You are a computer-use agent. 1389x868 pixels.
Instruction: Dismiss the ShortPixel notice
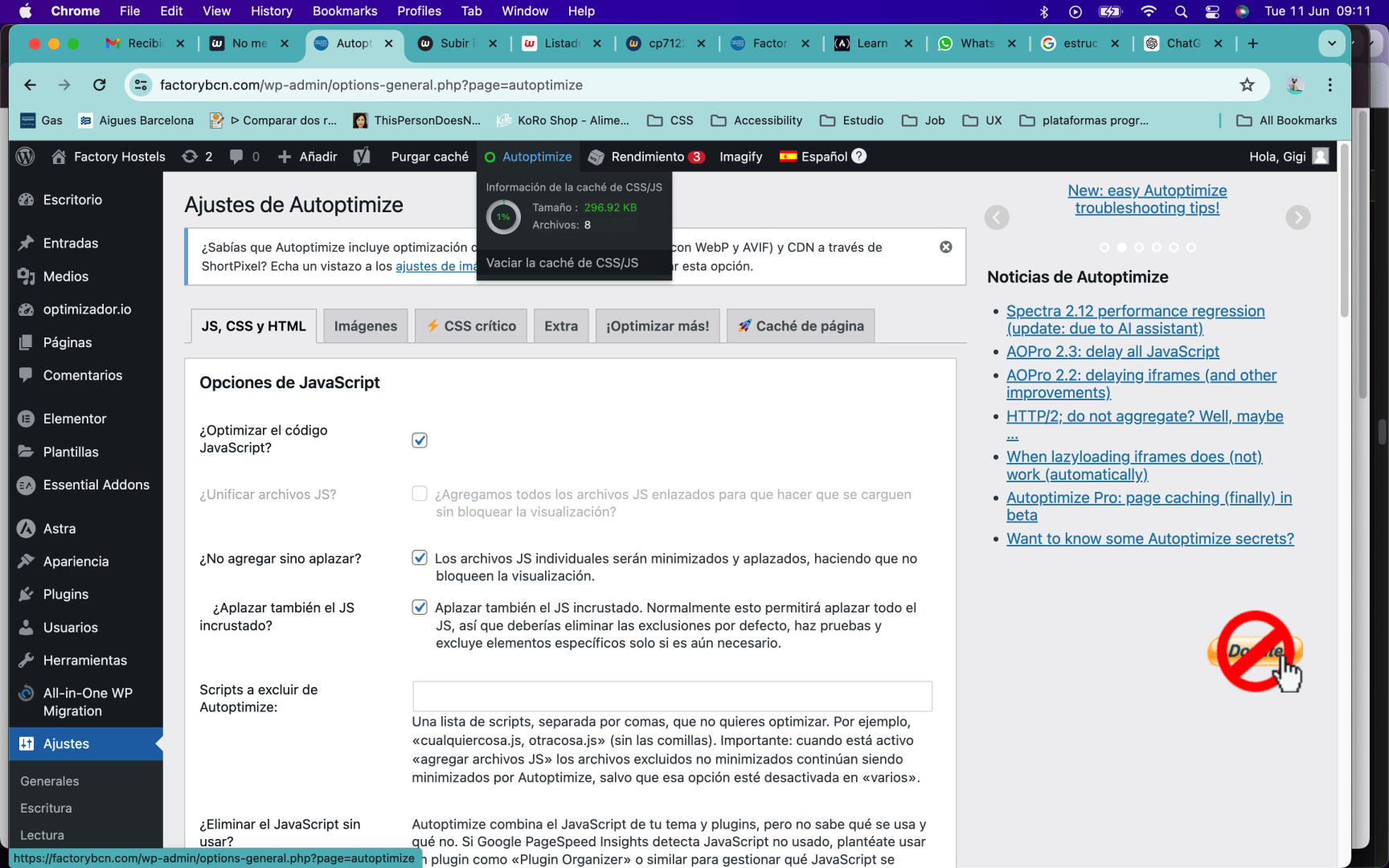(946, 248)
